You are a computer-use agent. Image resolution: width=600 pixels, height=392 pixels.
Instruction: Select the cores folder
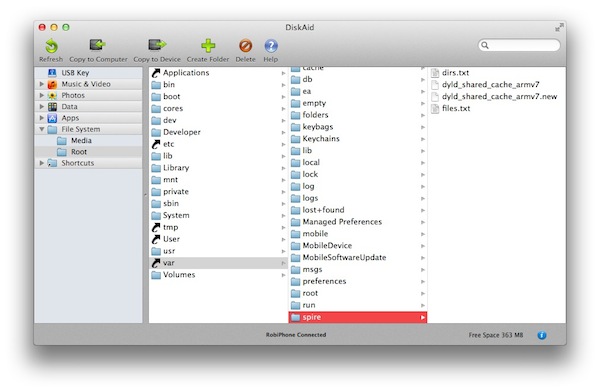(218, 109)
